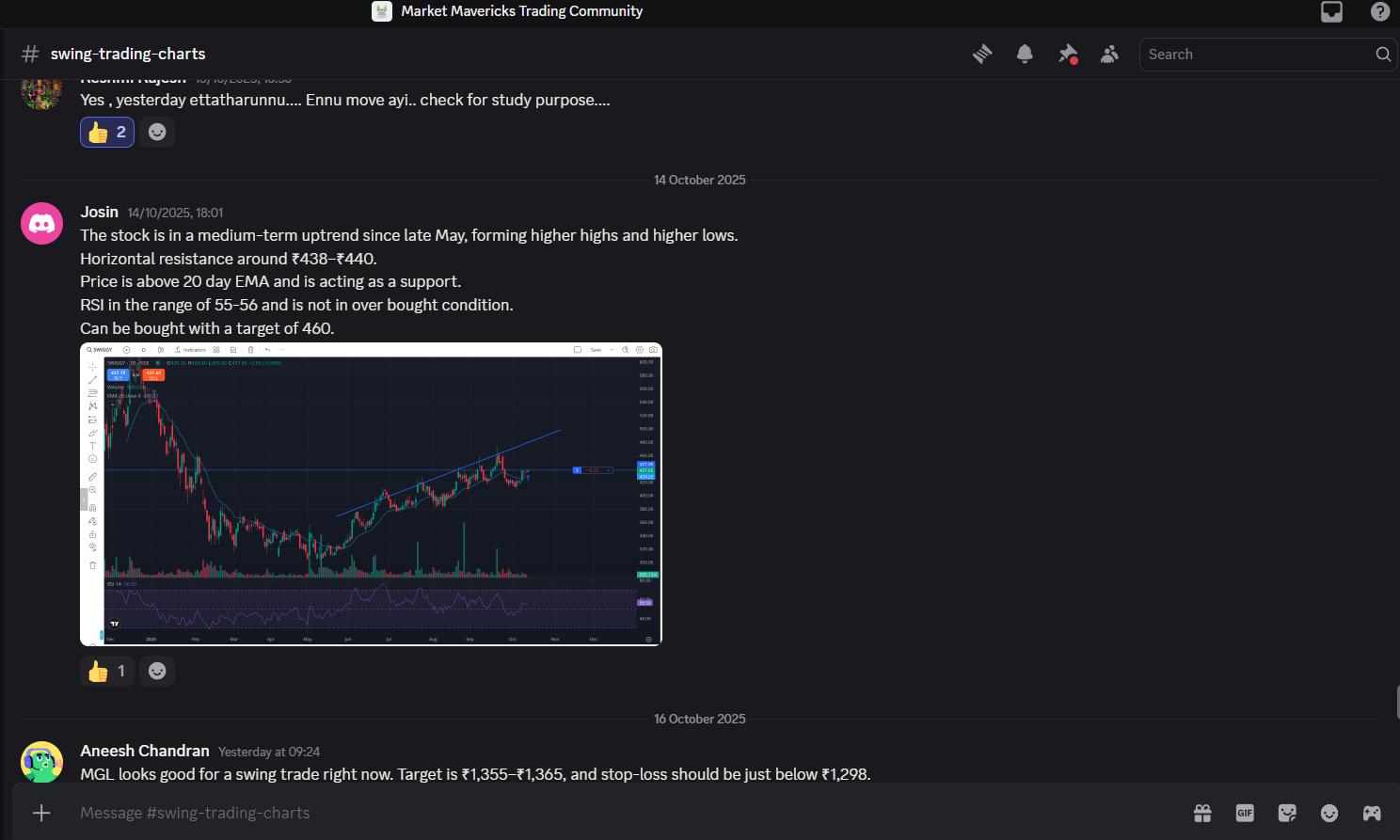1400x840 pixels.
Task: Click Josin's username
Action: pos(99,212)
